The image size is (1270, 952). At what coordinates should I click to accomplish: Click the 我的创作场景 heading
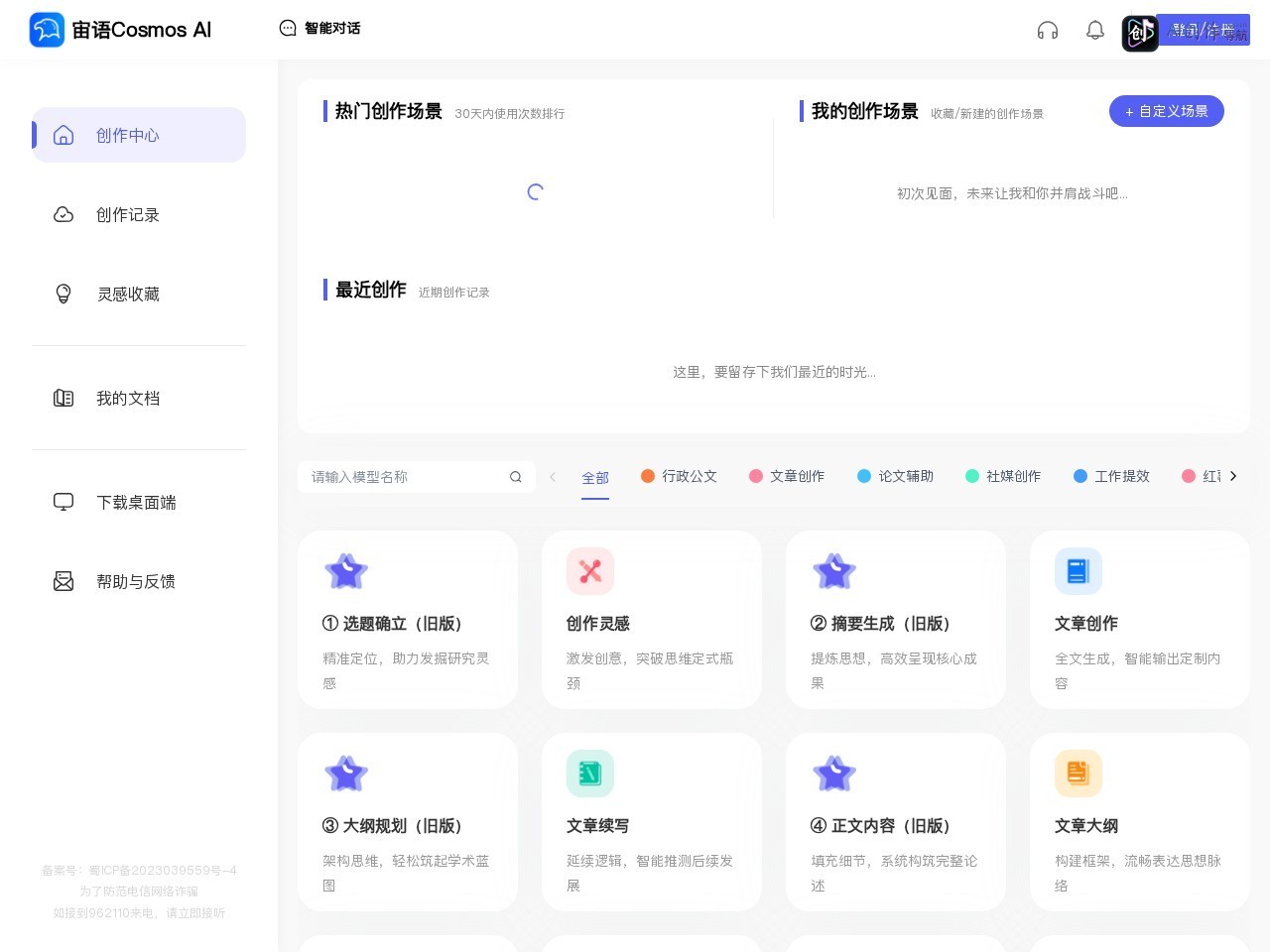point(865,111)
